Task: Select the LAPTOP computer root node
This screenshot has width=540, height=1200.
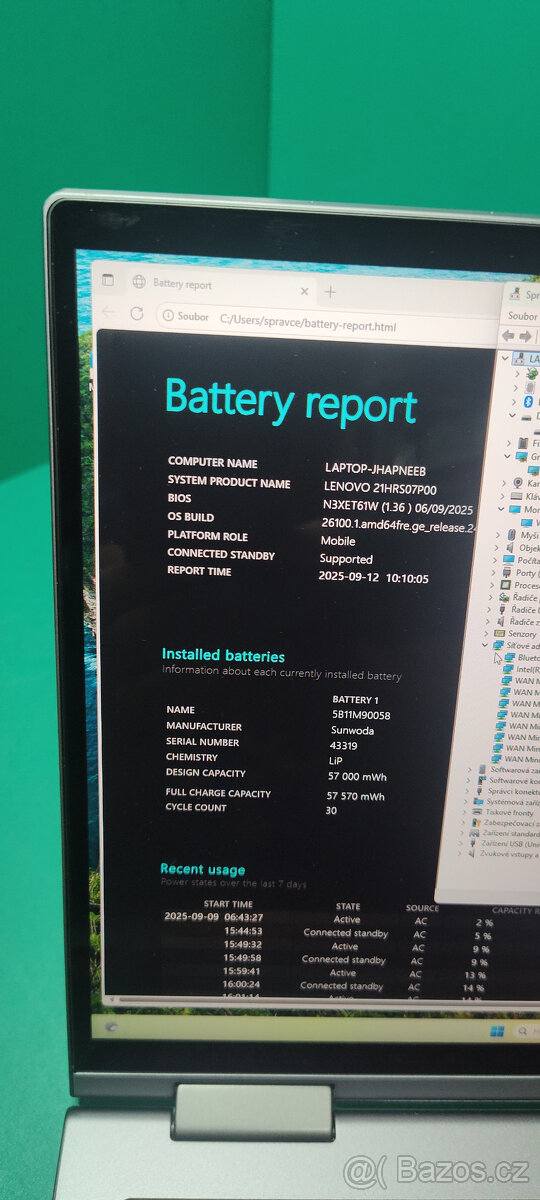Action: click(x=527, y=359)
